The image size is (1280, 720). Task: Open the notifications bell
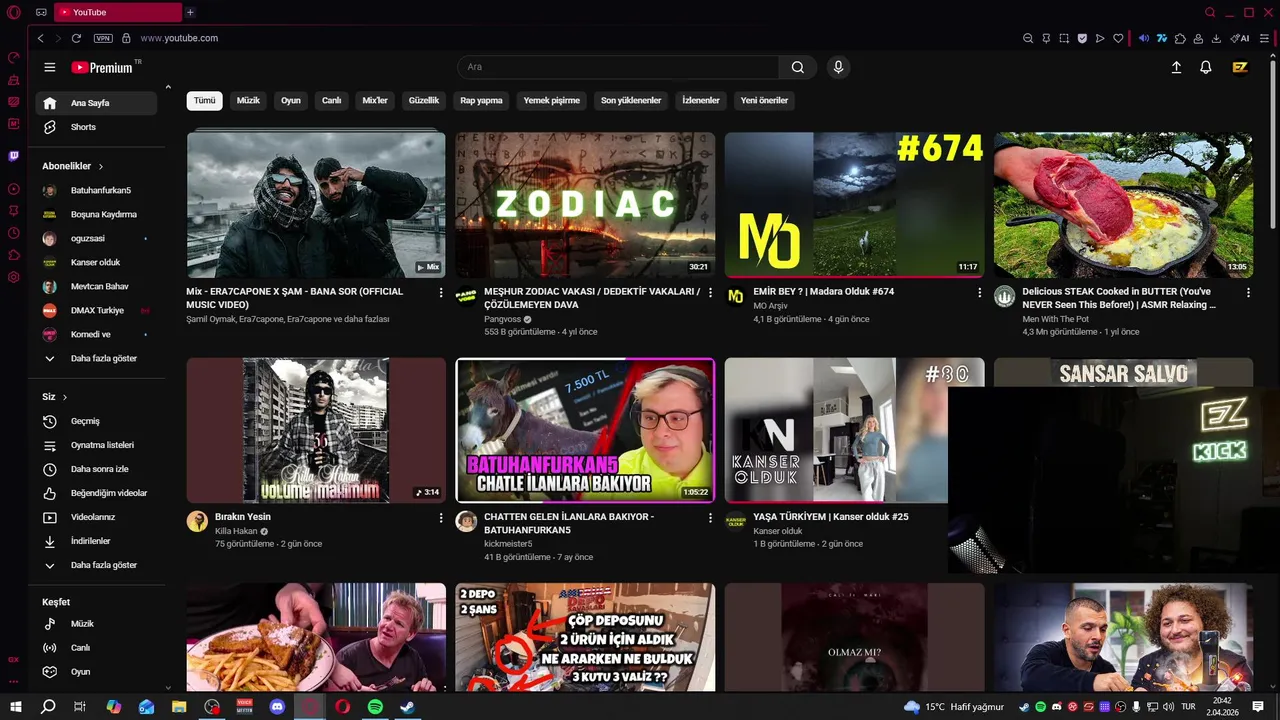click(x=1206, y=67)
